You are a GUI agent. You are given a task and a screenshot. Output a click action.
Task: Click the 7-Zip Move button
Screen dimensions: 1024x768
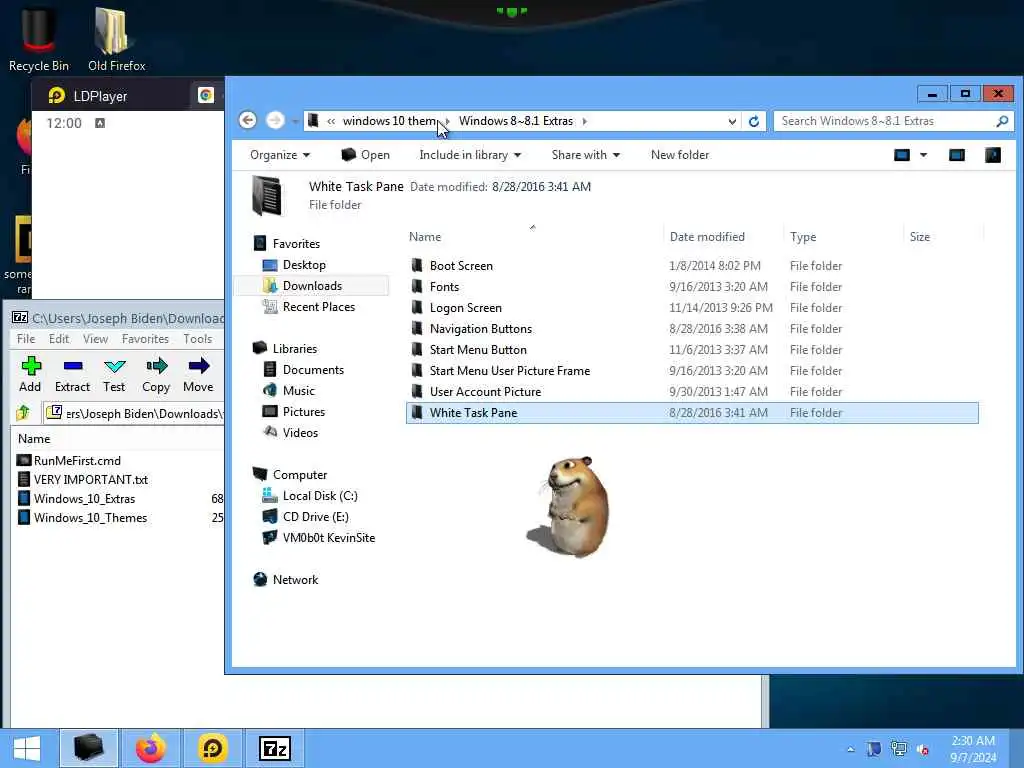(x=199, y=374)
